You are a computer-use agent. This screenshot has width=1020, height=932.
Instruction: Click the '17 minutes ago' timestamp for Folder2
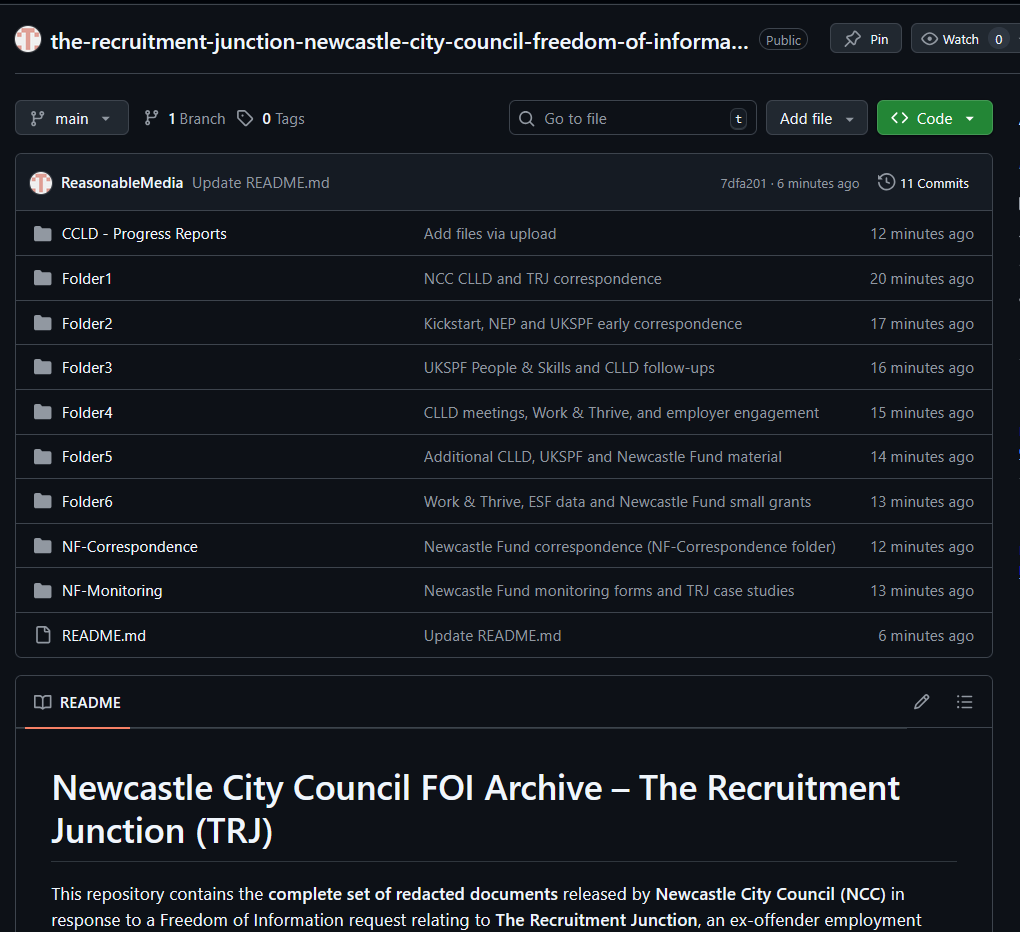922,323
